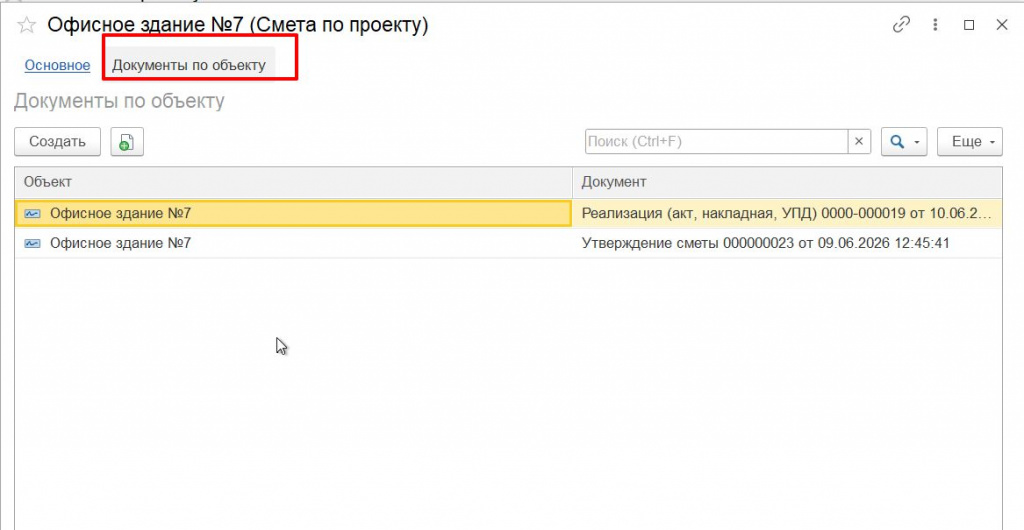This screenshot has height=530, width=1024.
Task: Expand the Еще menu
Action: click(x=970, y=142)
